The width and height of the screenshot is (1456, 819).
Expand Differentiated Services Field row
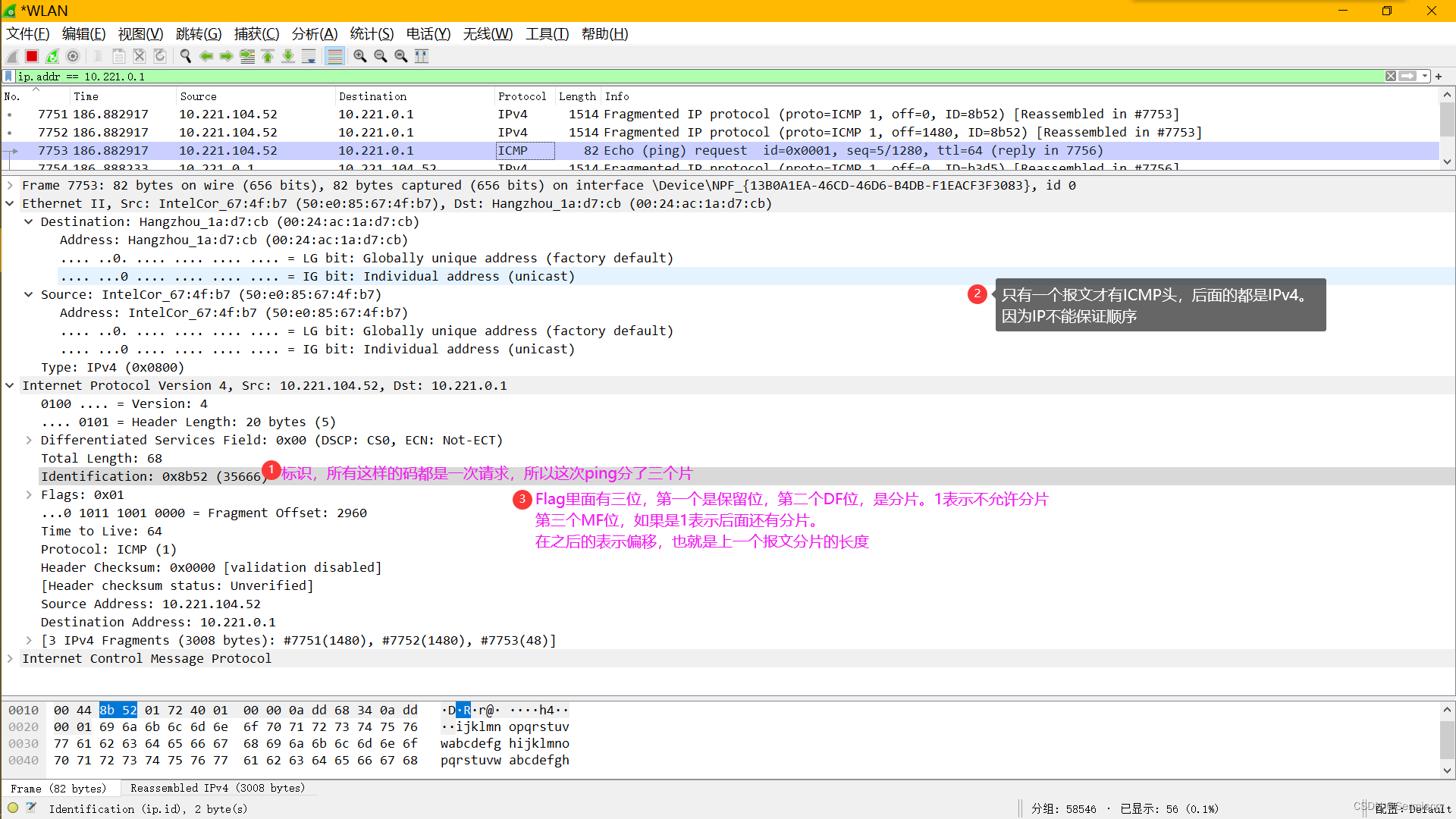(x=29, y=441)
